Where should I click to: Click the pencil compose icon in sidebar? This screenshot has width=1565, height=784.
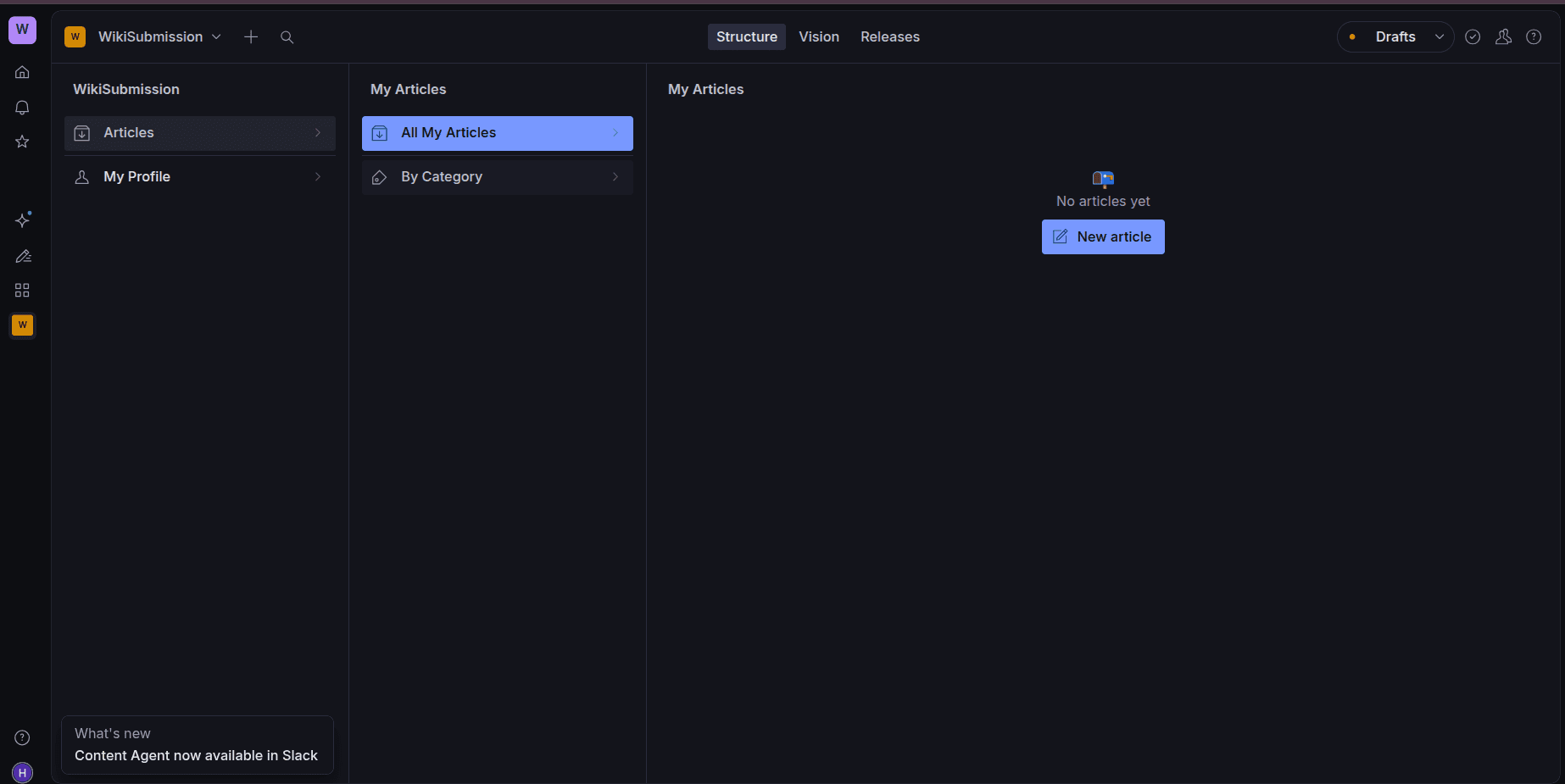[x=23, y=256]
